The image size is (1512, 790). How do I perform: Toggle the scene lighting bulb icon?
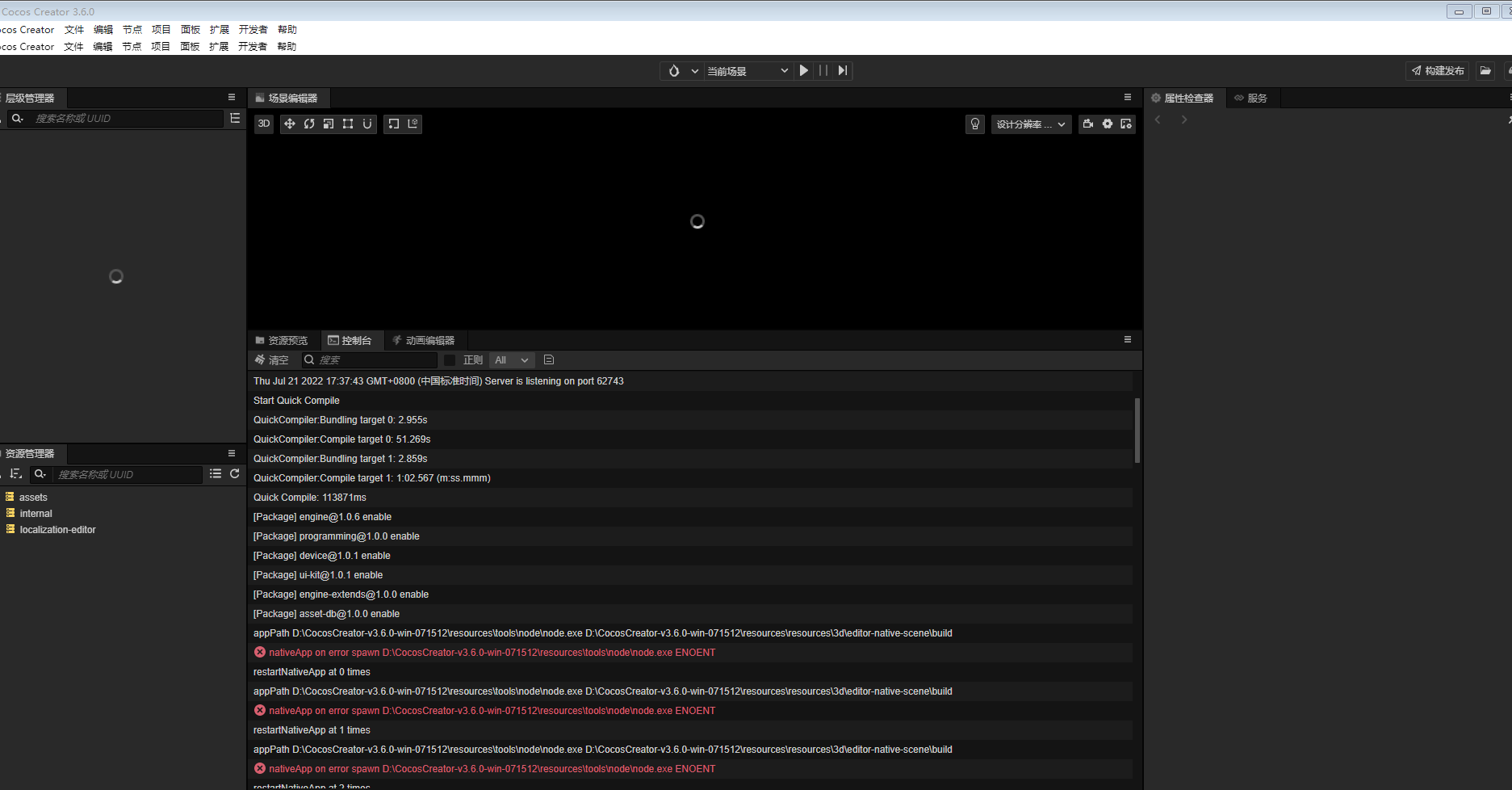[x=975, y=124]
